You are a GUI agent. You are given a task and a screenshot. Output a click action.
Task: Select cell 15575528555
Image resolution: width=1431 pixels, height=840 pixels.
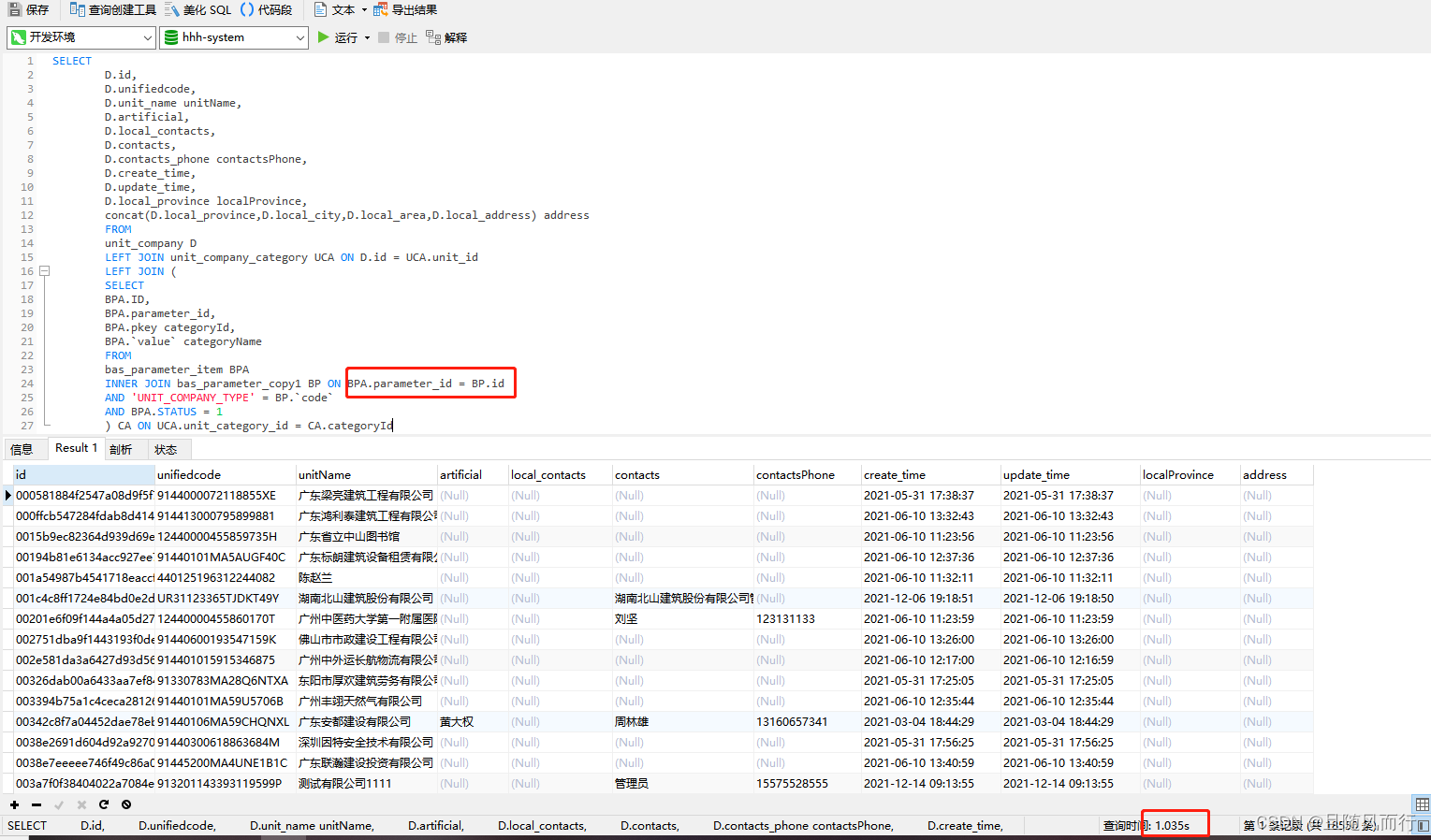click(807, 783)
